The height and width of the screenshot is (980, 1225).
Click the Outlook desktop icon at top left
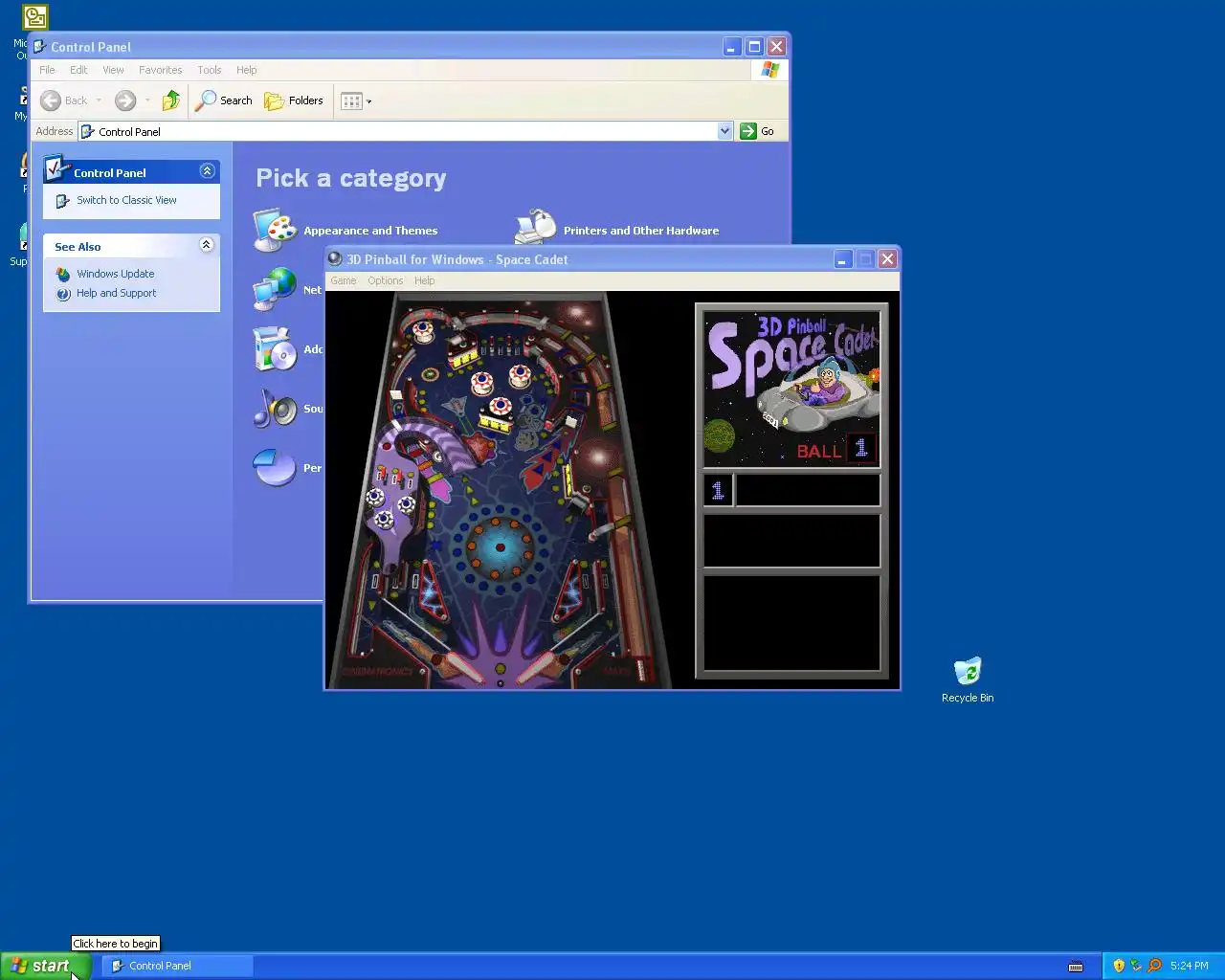coord(35,17)
